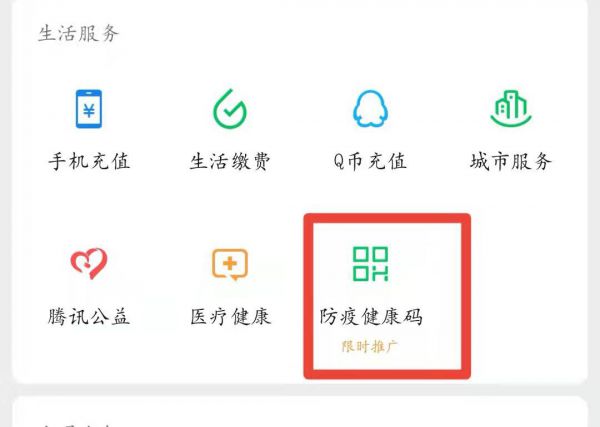This screenshot has width=600, height=427.
Task: Click the 生活服务 section heading
Action: (x=78, y=33)
